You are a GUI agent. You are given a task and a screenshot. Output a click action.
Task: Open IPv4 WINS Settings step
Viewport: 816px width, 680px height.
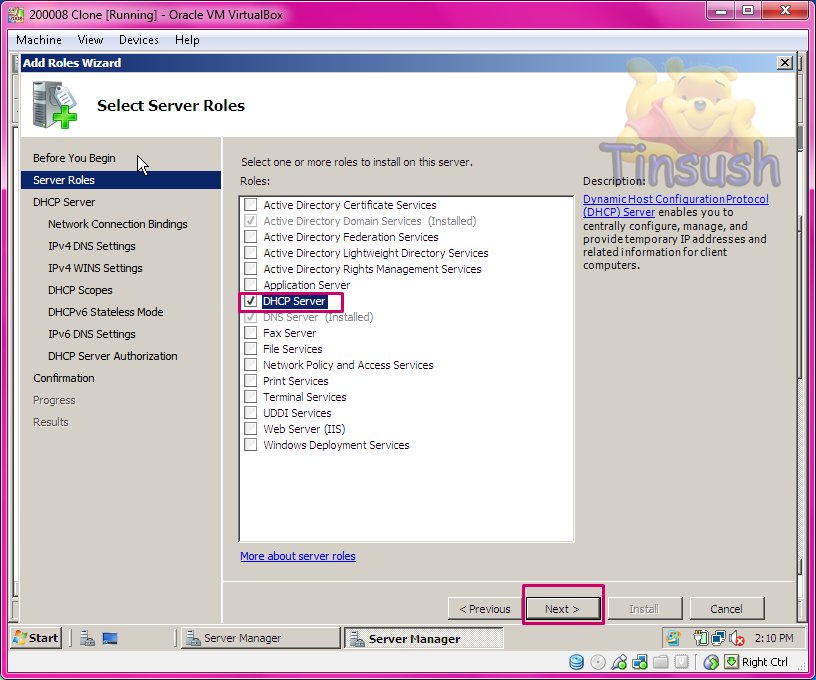(x=95, y=268)
